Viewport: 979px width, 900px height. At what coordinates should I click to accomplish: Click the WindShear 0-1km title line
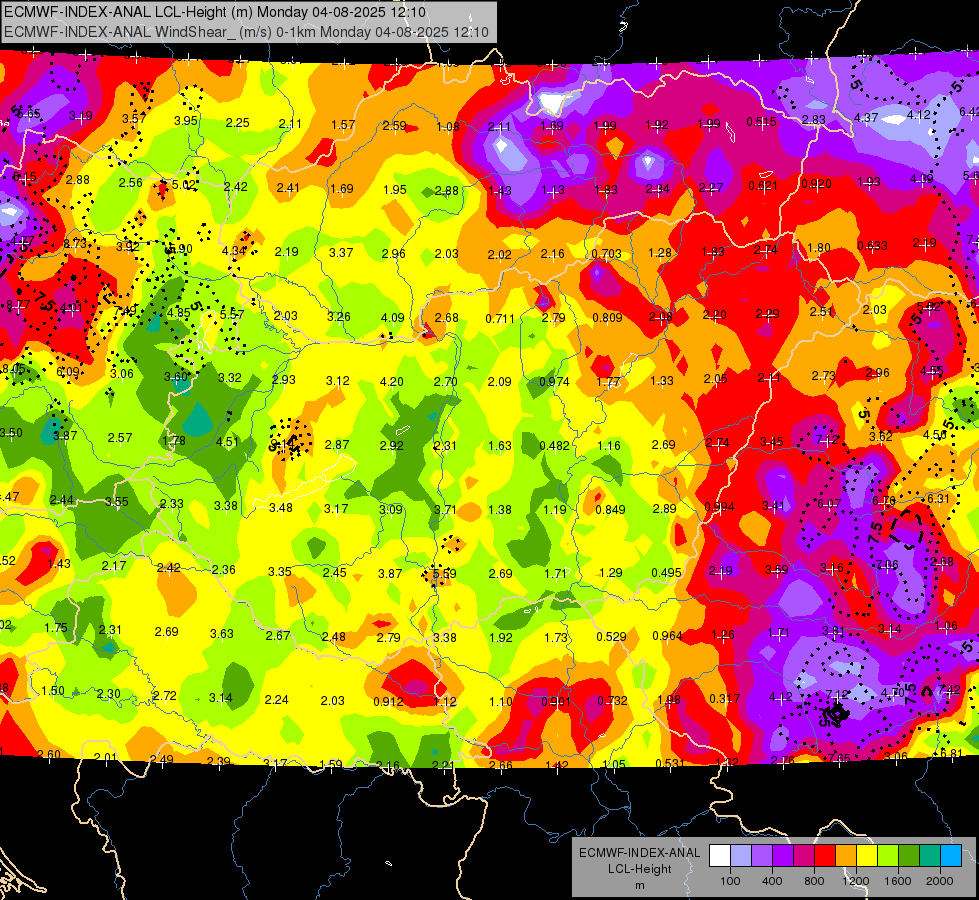point(246,32)
